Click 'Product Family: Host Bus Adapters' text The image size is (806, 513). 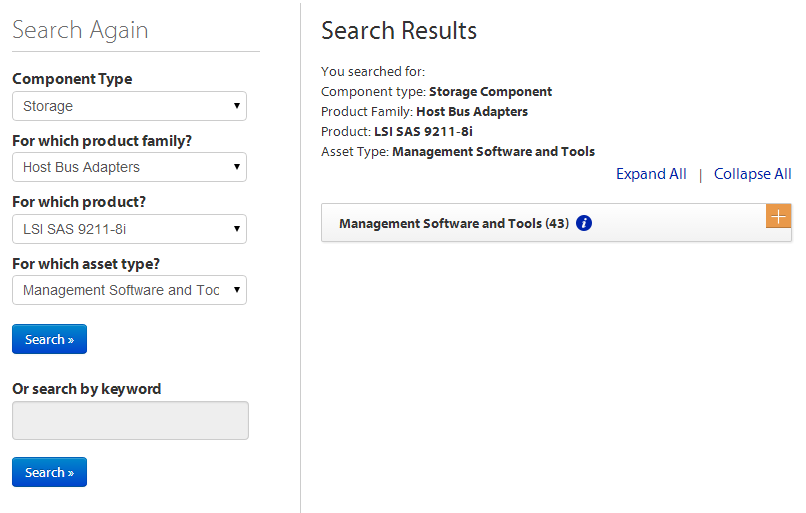(x=425, y=112)
